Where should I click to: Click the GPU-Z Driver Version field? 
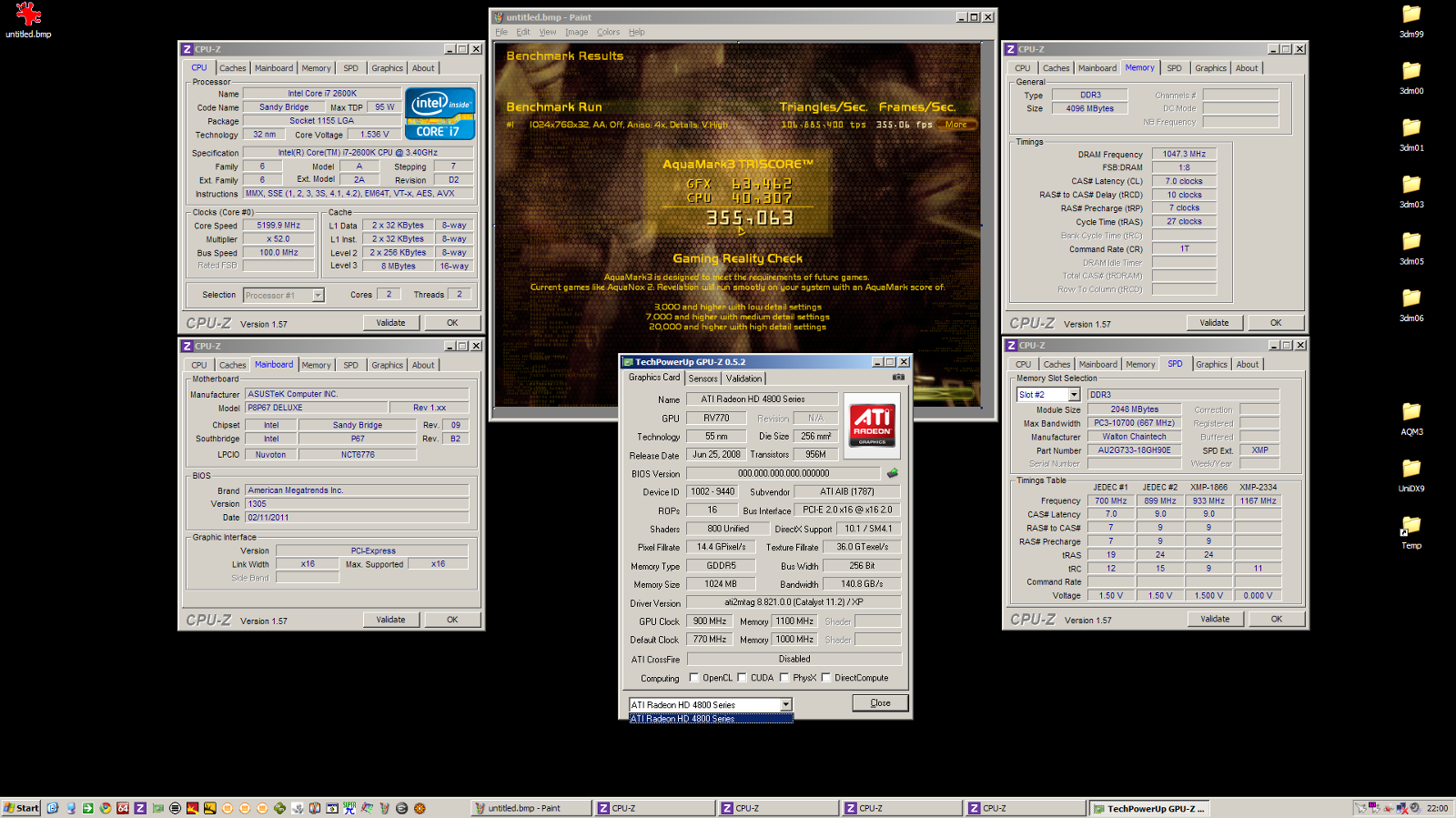[794, 602]
